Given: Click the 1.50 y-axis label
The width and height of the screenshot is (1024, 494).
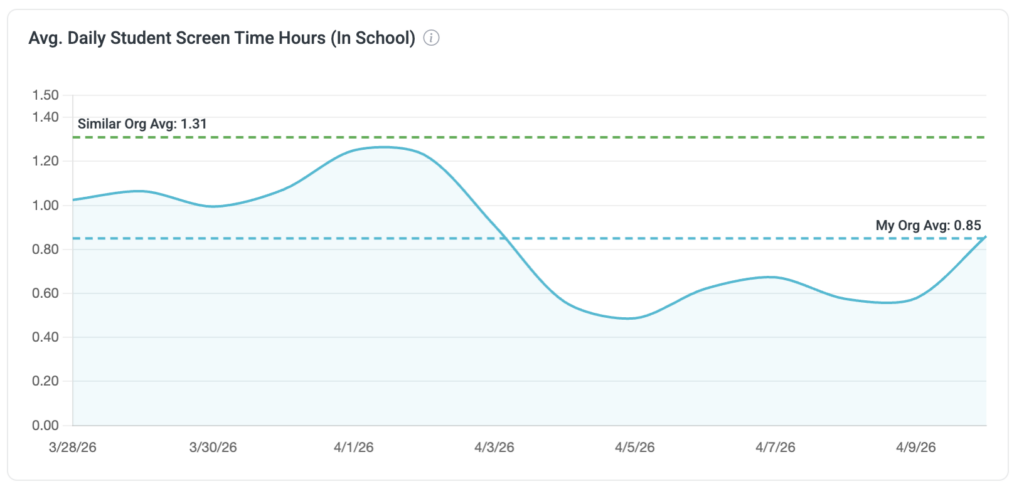Looking at the screenshot, I should [x=46, y=95].
